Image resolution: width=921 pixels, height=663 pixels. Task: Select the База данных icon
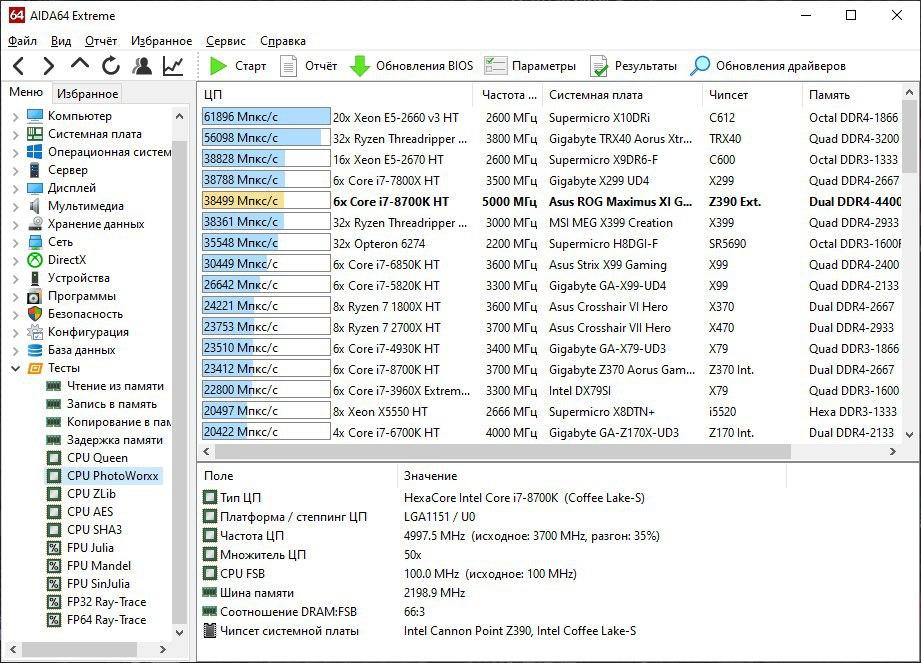(35, 350)
